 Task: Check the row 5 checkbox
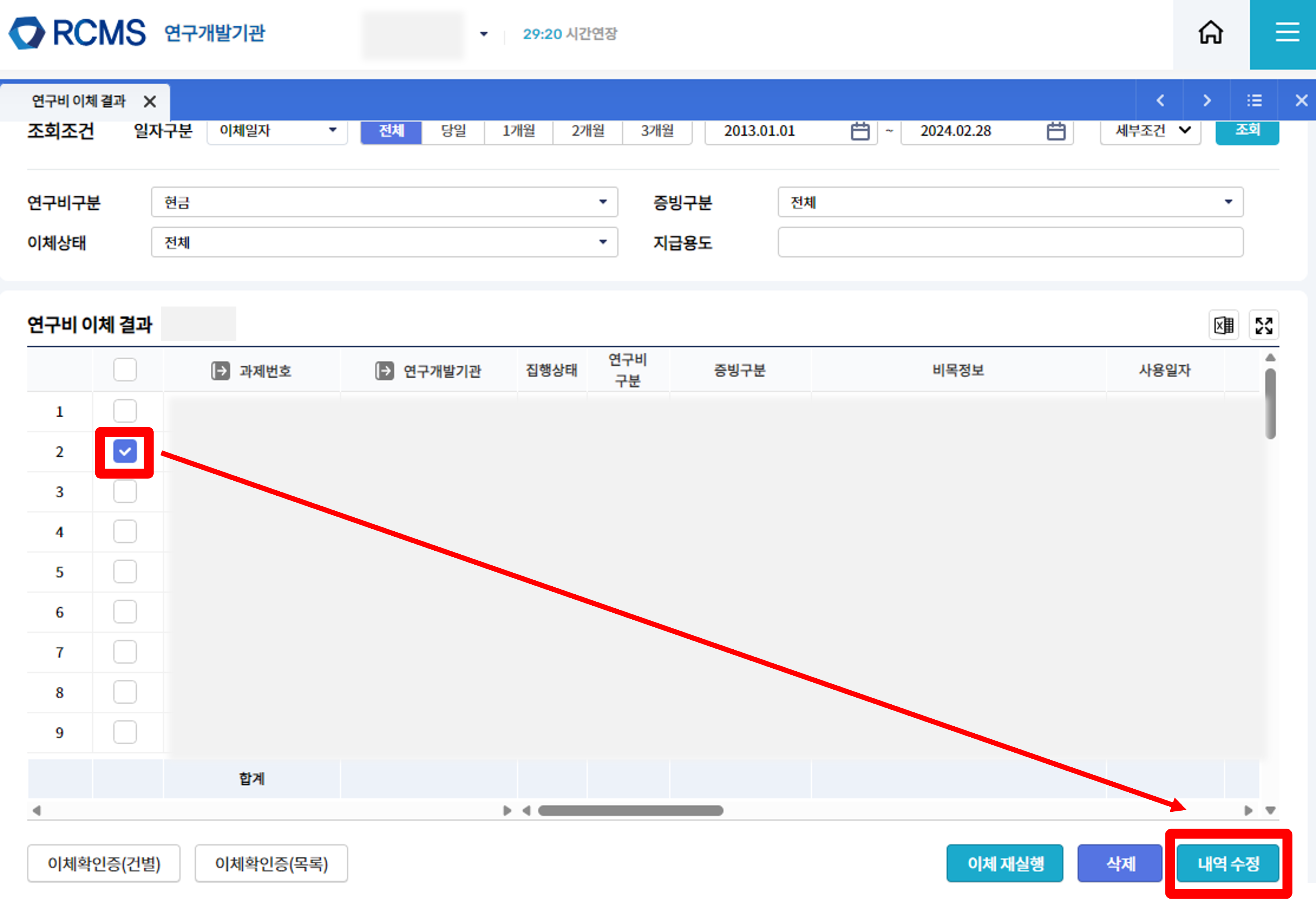[125, 572]
